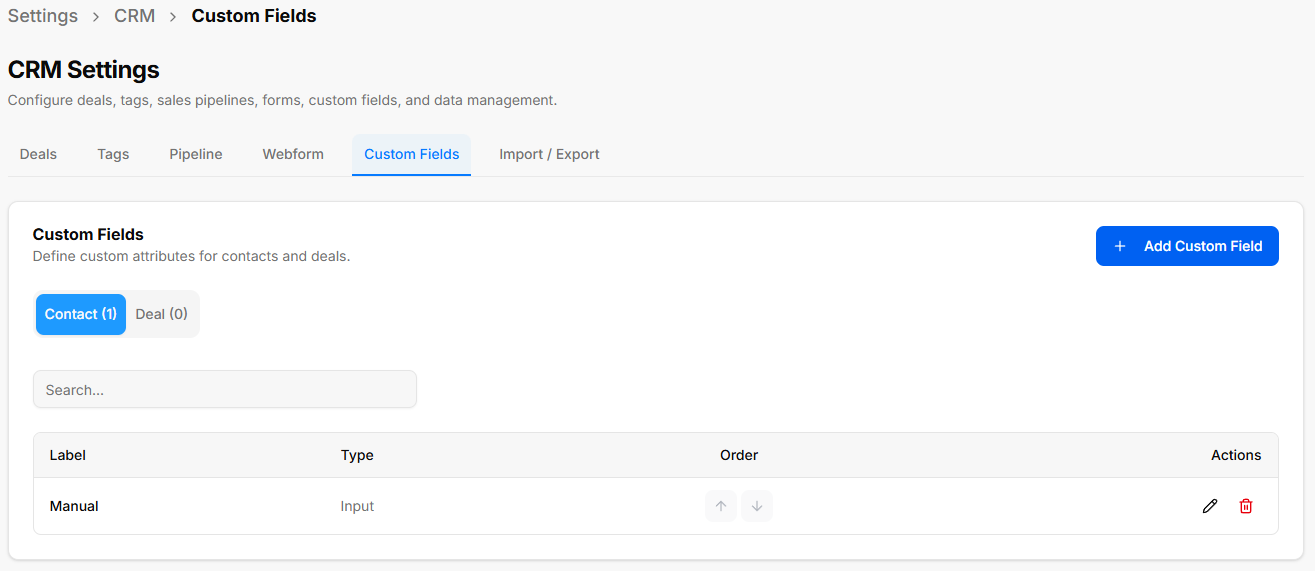Click the 'Configure deals, tags' subtitle text

282,100
